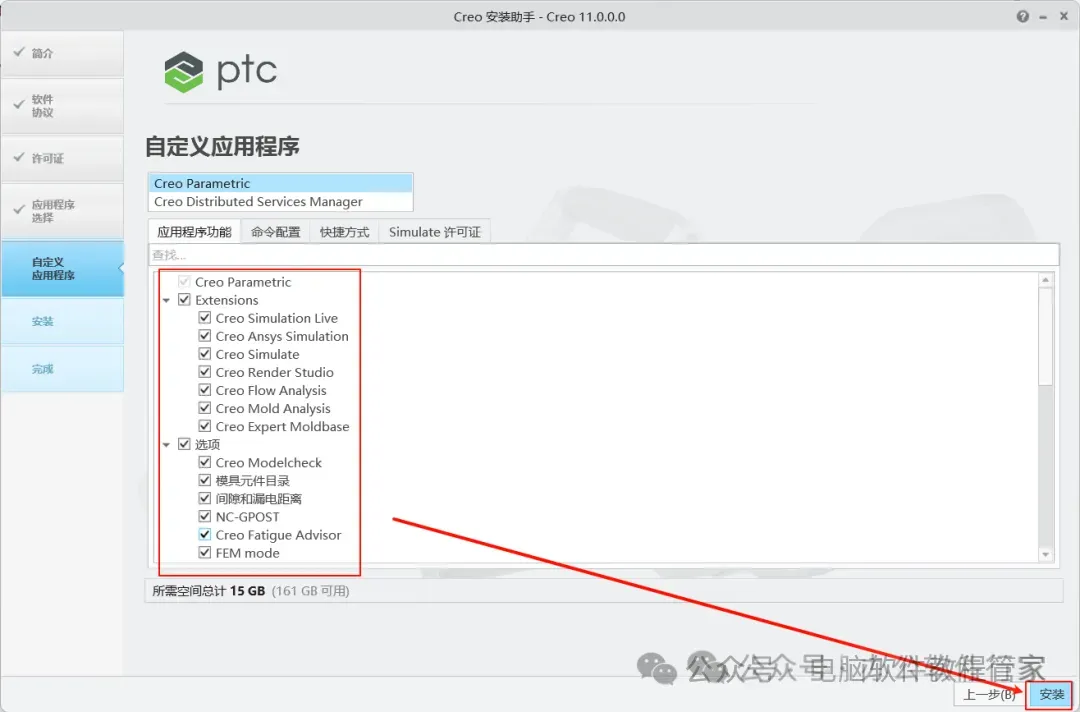Uncheck Creo Fatigue Advisor
The image size is (1080, 712).
pyautogui.click(x=205, y=534)
